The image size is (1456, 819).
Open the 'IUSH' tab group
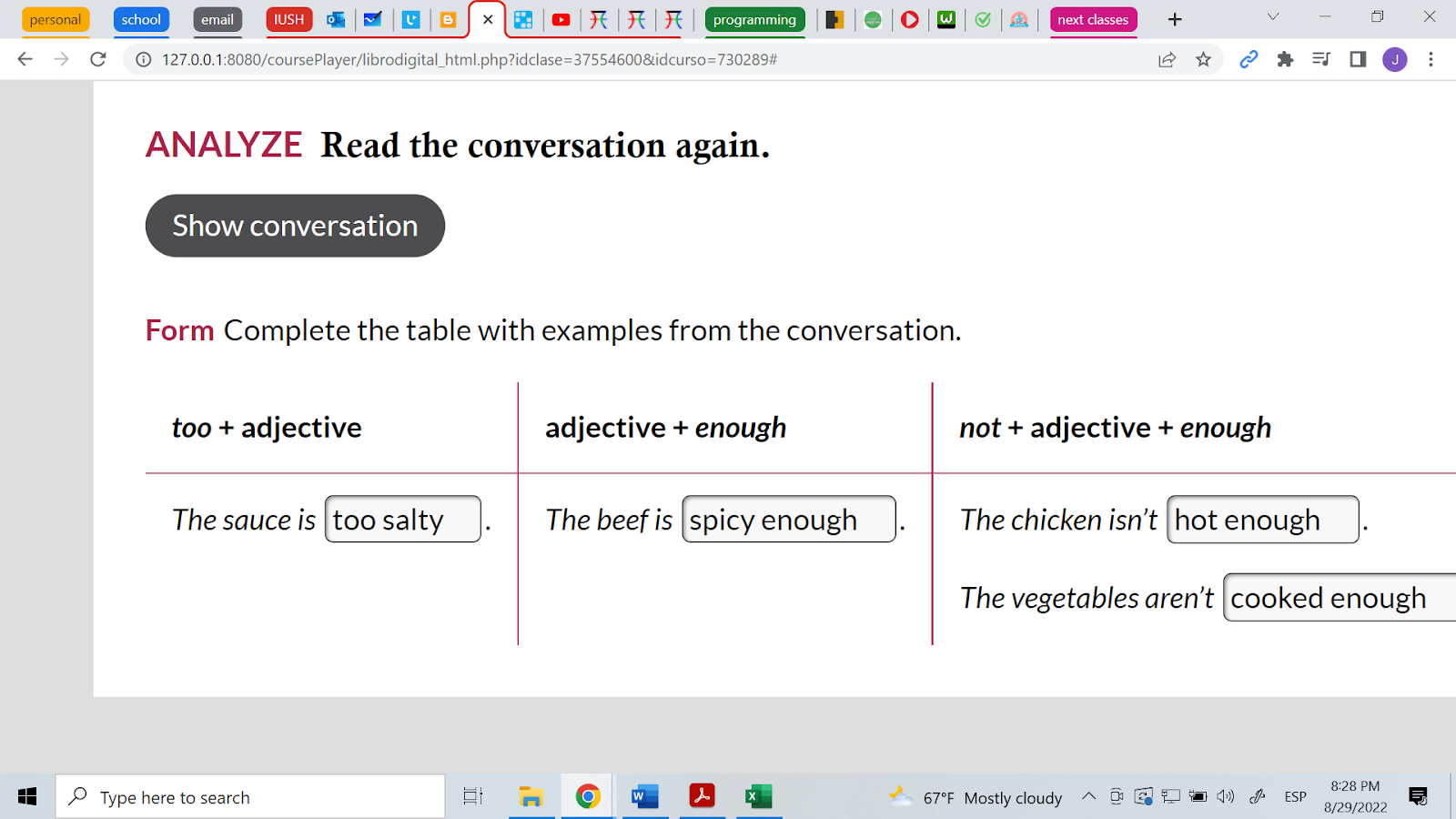[289, 20]
